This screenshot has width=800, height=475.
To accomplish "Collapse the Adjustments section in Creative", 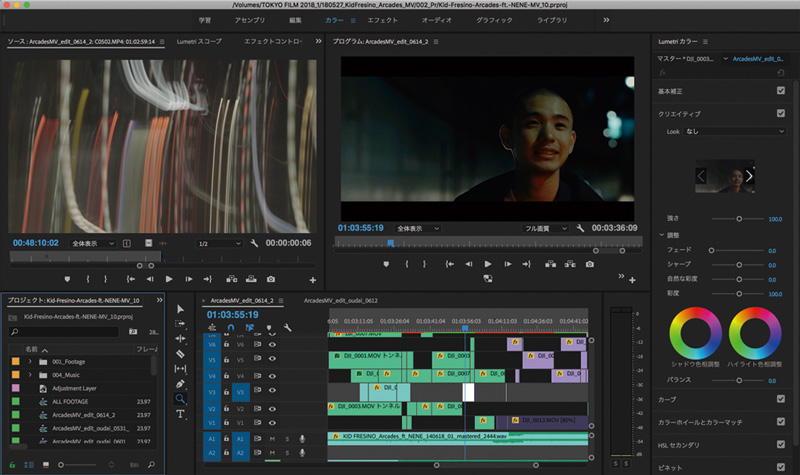I will click(x=662, y=235).
